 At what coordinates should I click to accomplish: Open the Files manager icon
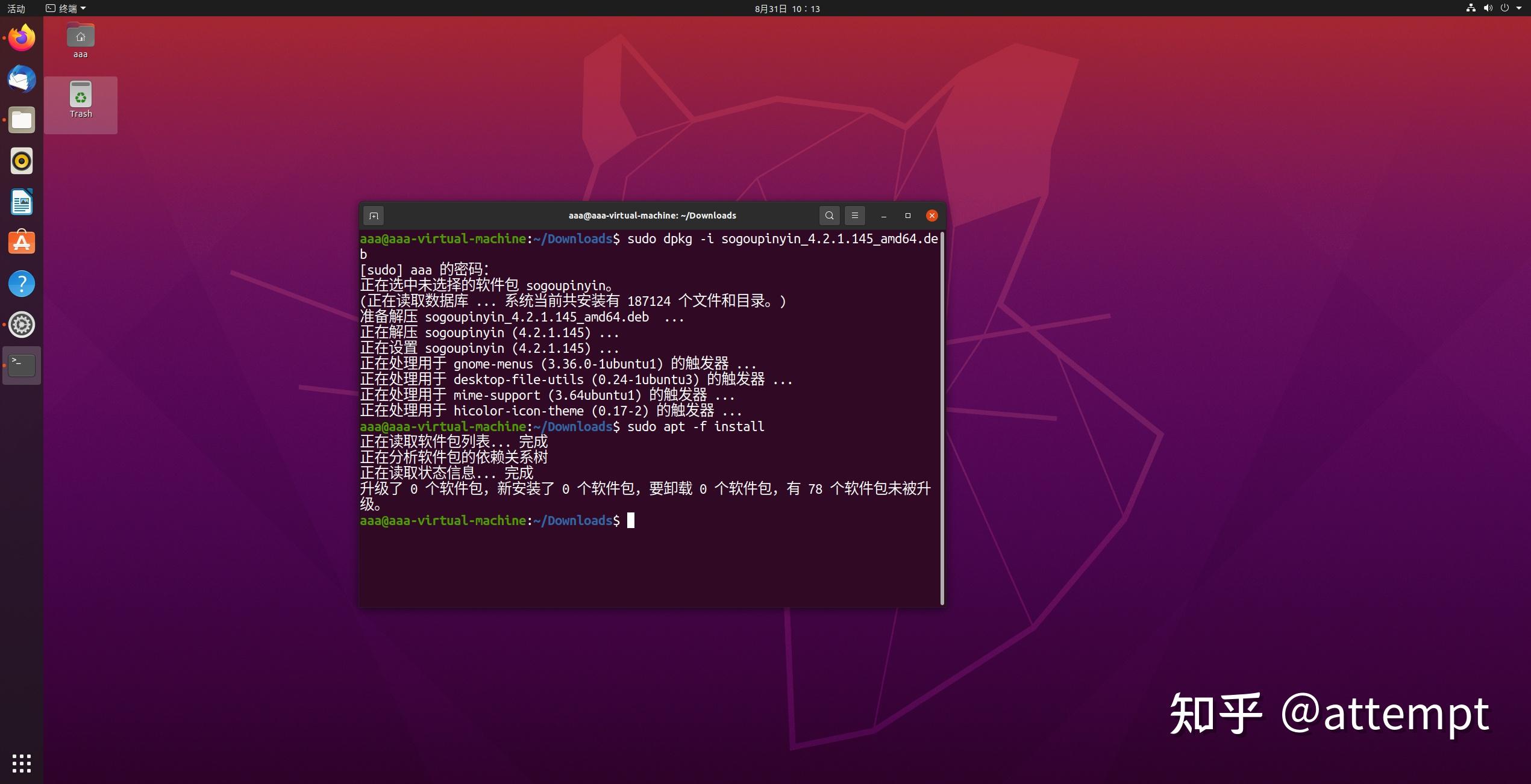[x=22, y=120]
